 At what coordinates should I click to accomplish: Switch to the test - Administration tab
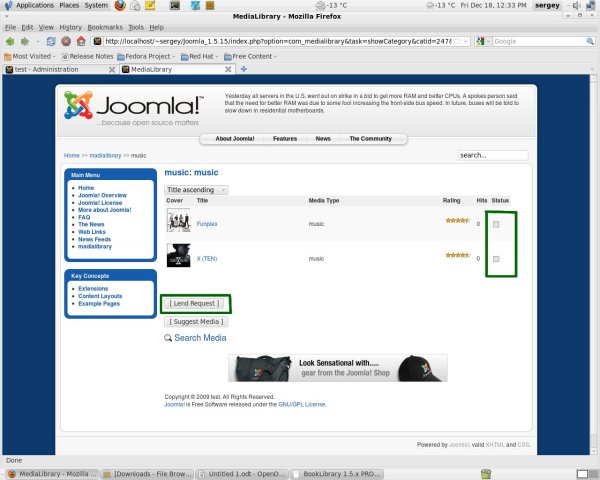60,69
